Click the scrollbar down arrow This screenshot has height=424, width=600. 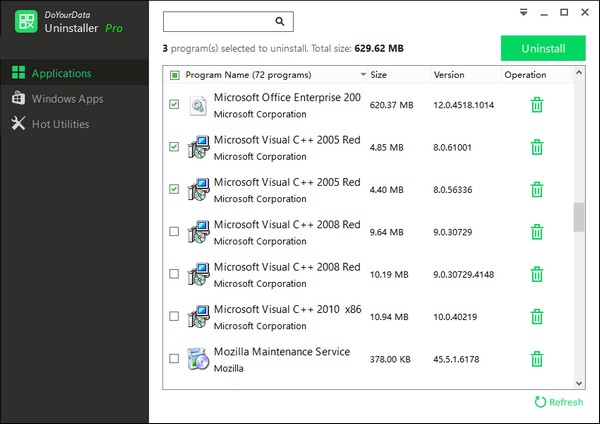[579, 383]
